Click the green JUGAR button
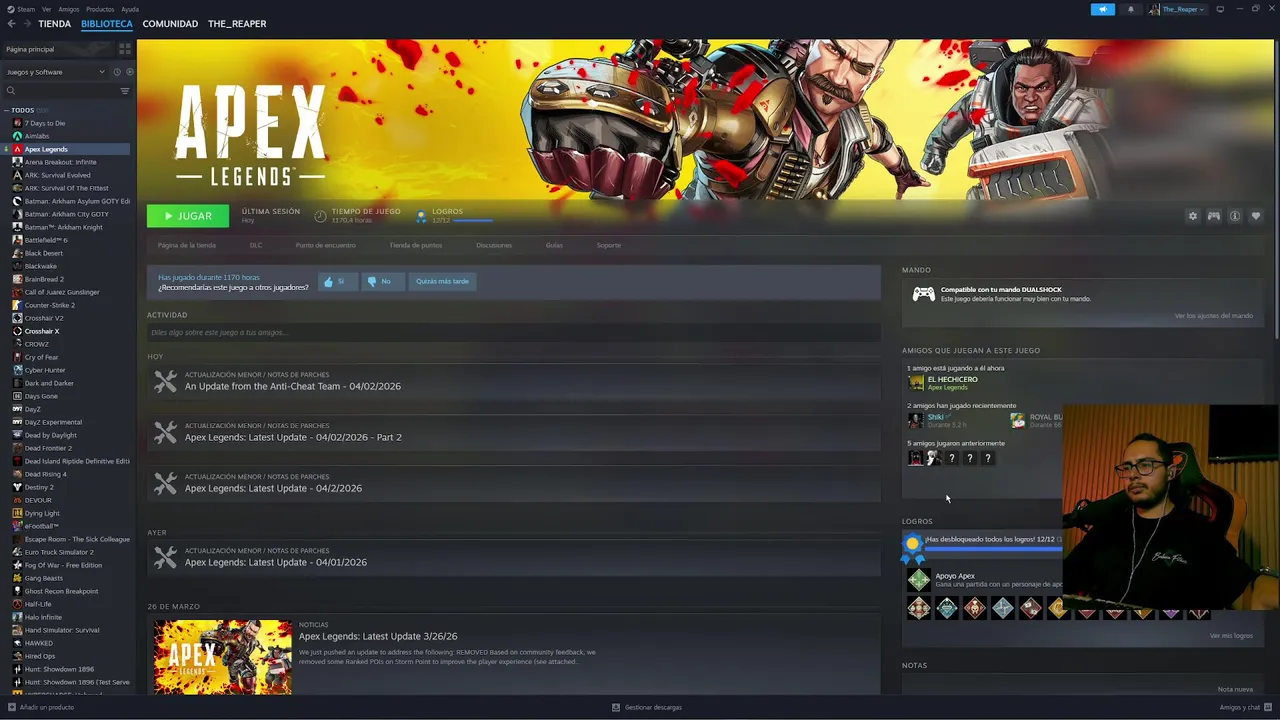1280x720 pixels. click(x=188, y=216)
